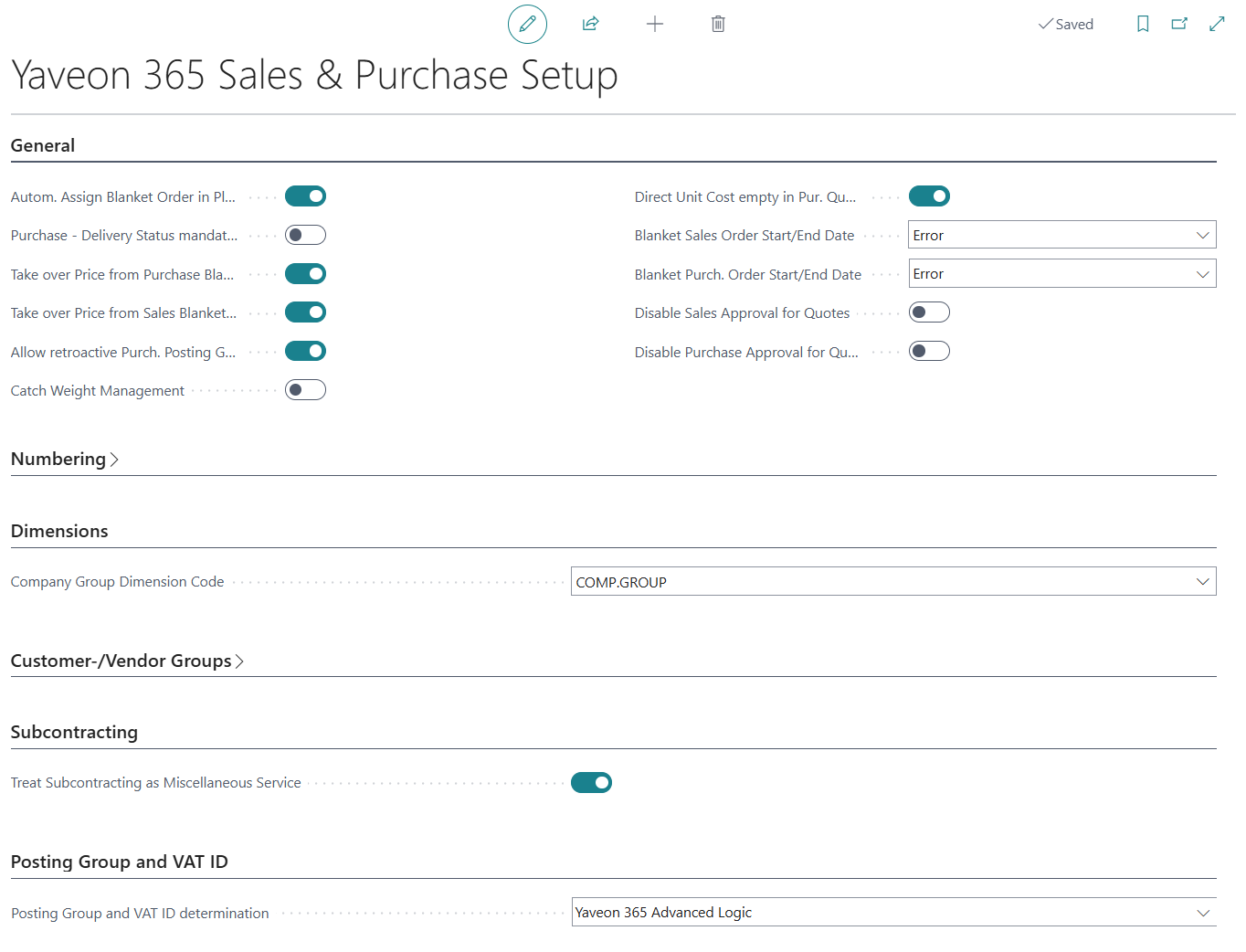The height and width of the screenshot is (952, 1246).
Task: Enable Catch Weight Management switch
Action: tap(305, 390)
